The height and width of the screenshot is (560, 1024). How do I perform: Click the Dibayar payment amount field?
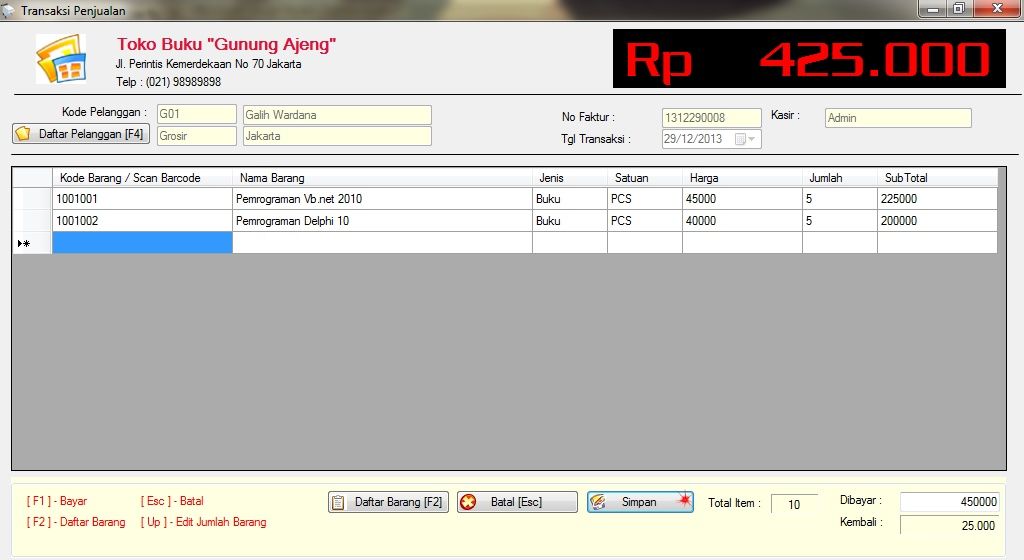[949, 502]
